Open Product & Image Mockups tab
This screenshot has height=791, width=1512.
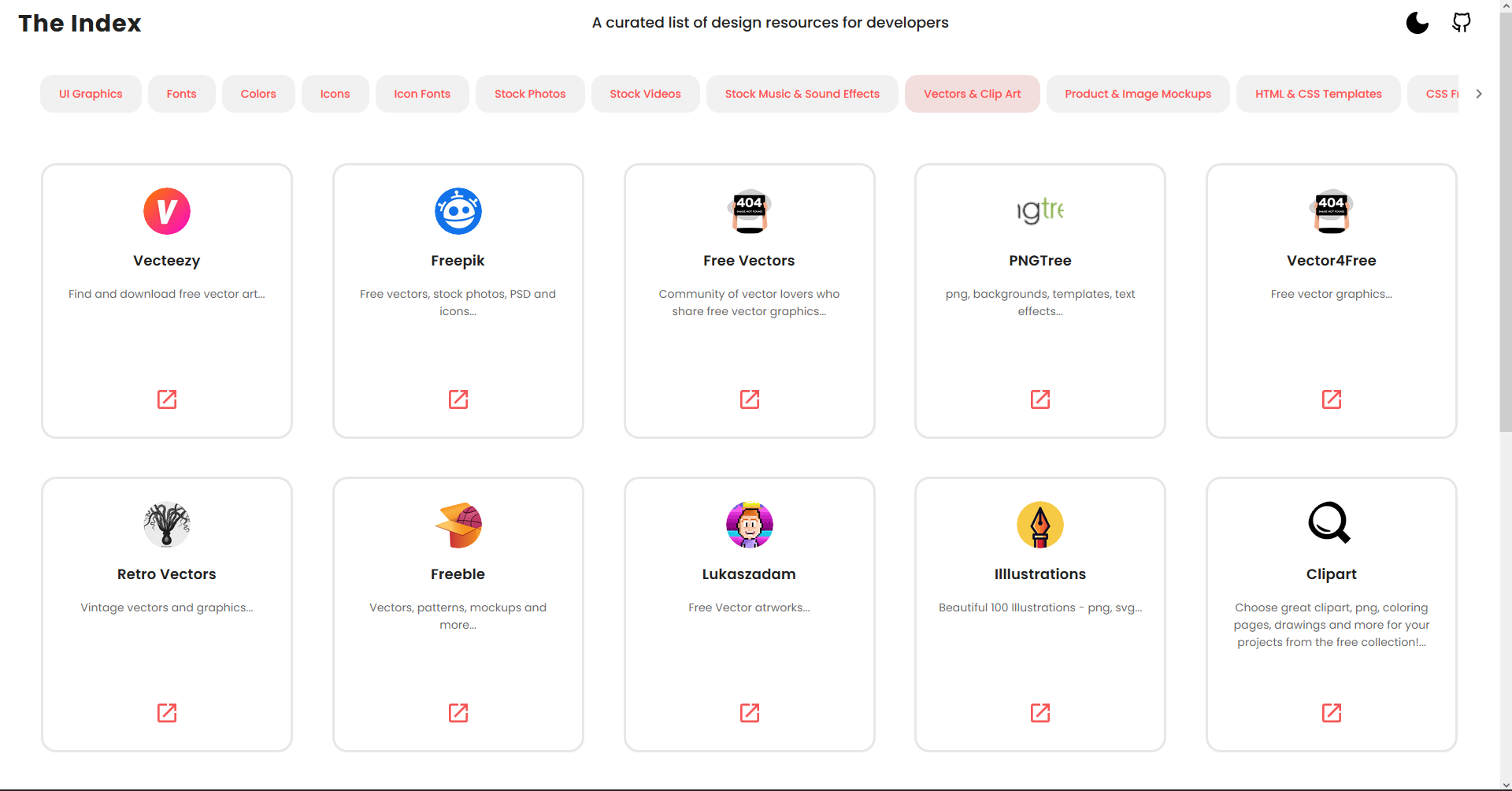click(x=1138, y=94)
